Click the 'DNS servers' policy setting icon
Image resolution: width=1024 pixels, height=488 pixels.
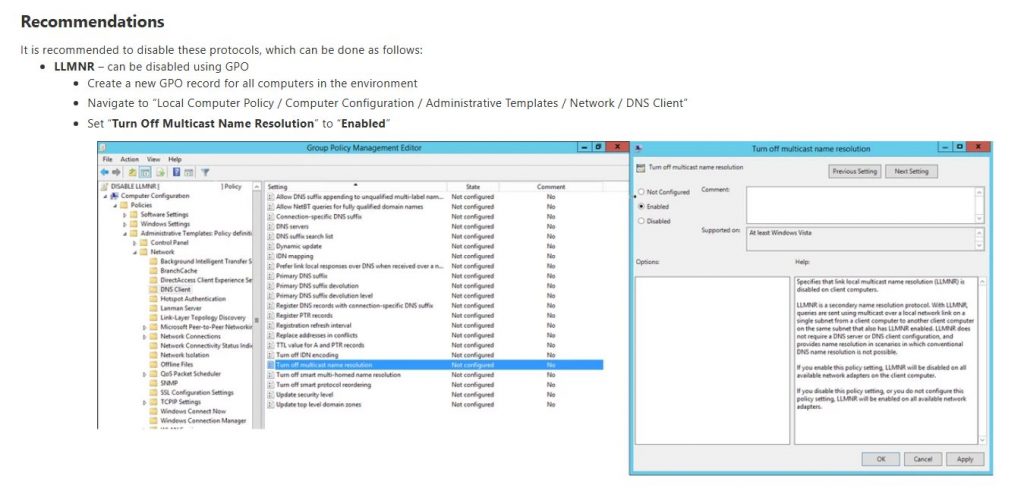pos(270,225)
